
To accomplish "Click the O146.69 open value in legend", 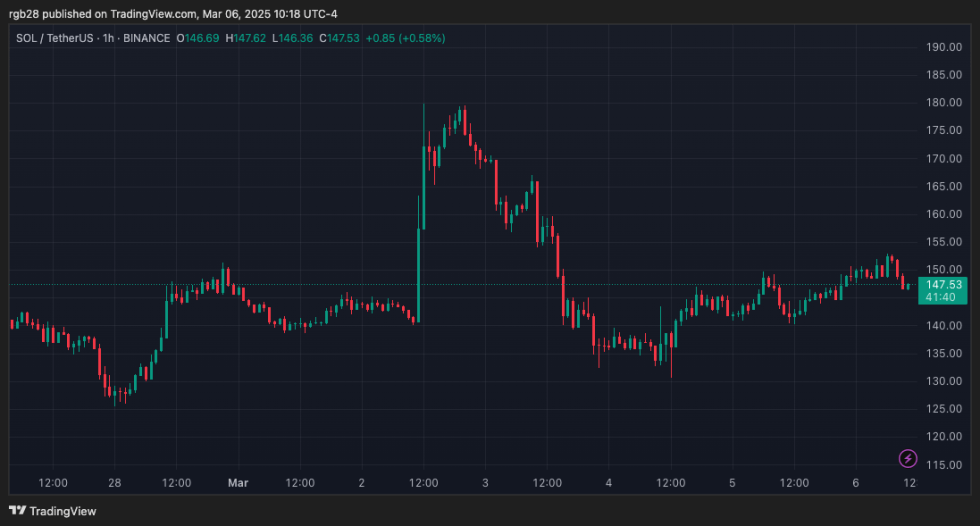I will (x=198, y=38).
